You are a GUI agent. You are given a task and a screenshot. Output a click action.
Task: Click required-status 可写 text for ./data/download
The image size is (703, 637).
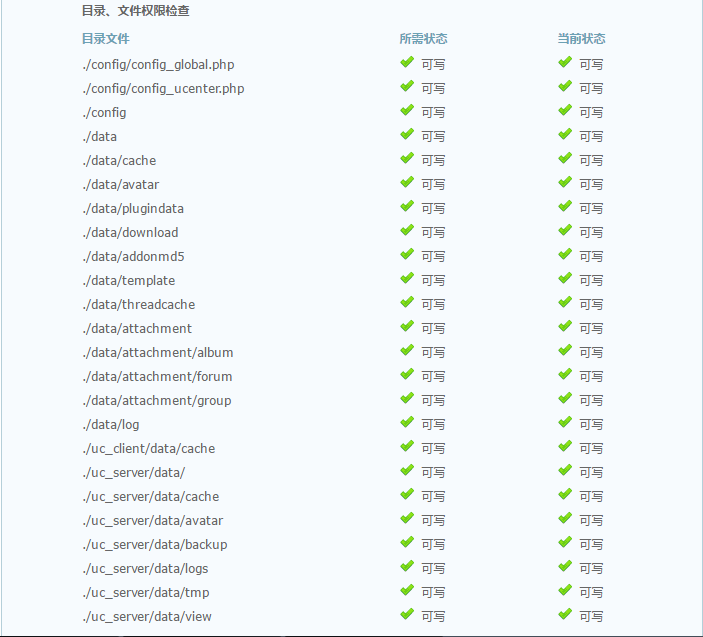[x=433, y=233]
